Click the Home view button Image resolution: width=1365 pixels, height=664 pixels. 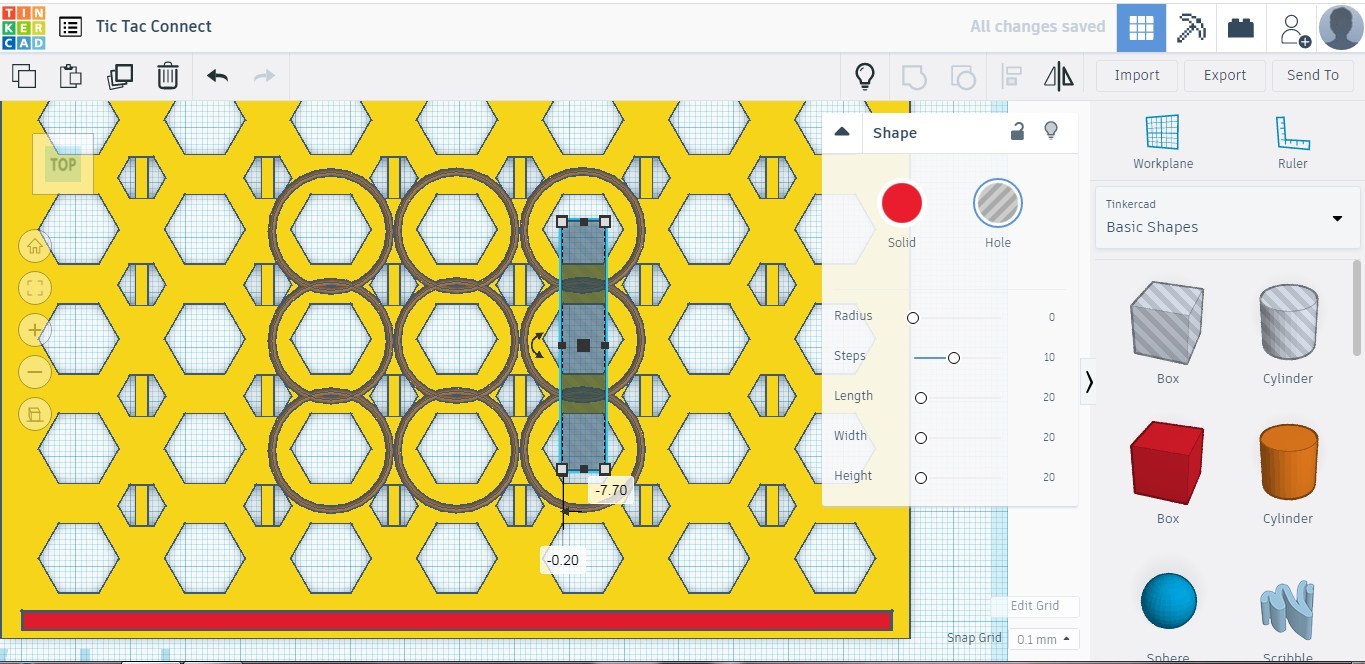click(35, 246)
